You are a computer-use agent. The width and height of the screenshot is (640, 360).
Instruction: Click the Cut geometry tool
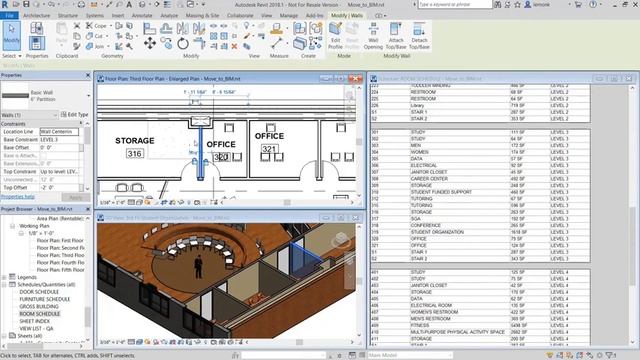(x=95, y=36)
